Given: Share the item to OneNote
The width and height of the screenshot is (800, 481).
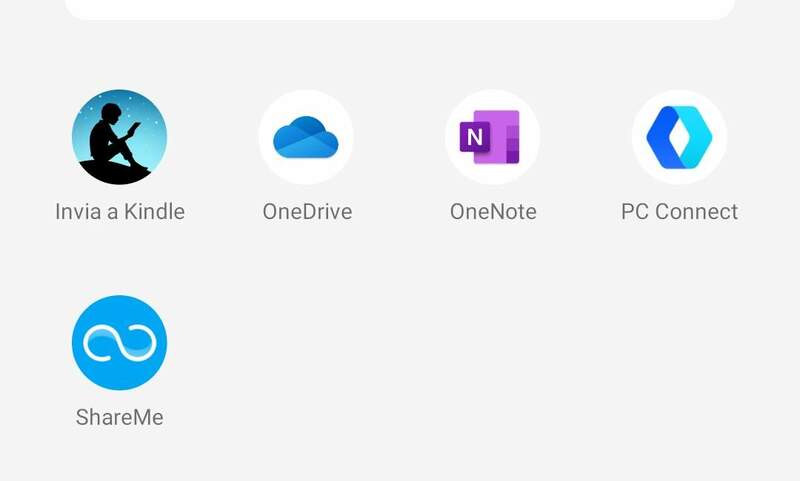Looking at the screenshot, I should (x=492, y=137).
